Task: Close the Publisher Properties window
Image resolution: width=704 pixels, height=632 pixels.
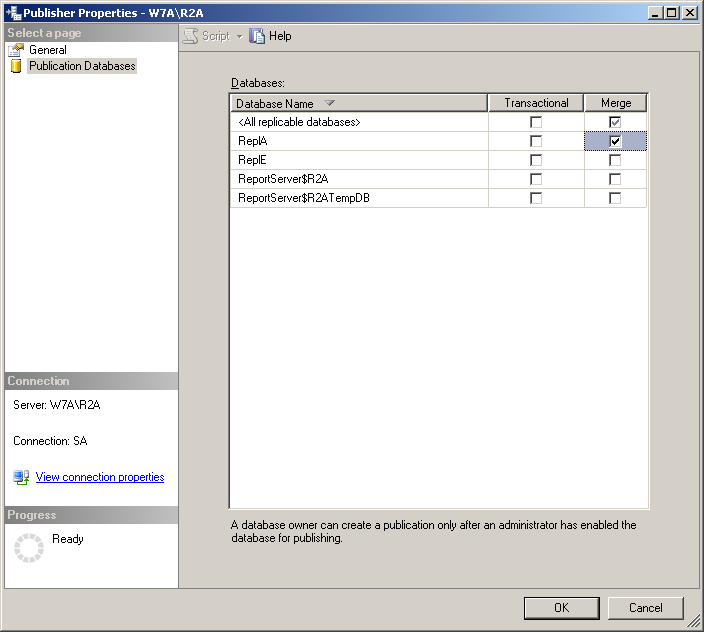Action: click(690, 13)
